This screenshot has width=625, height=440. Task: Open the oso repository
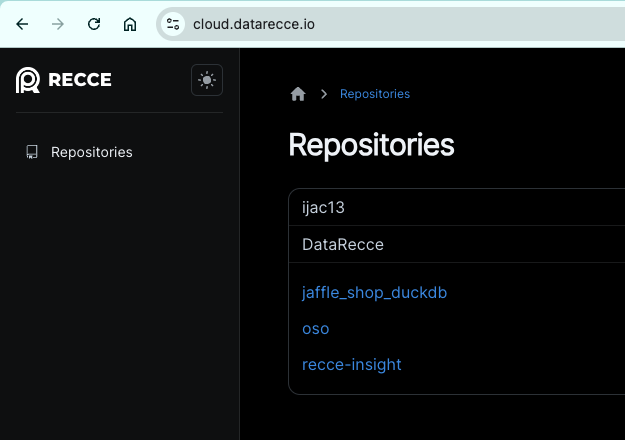point(316,329)
